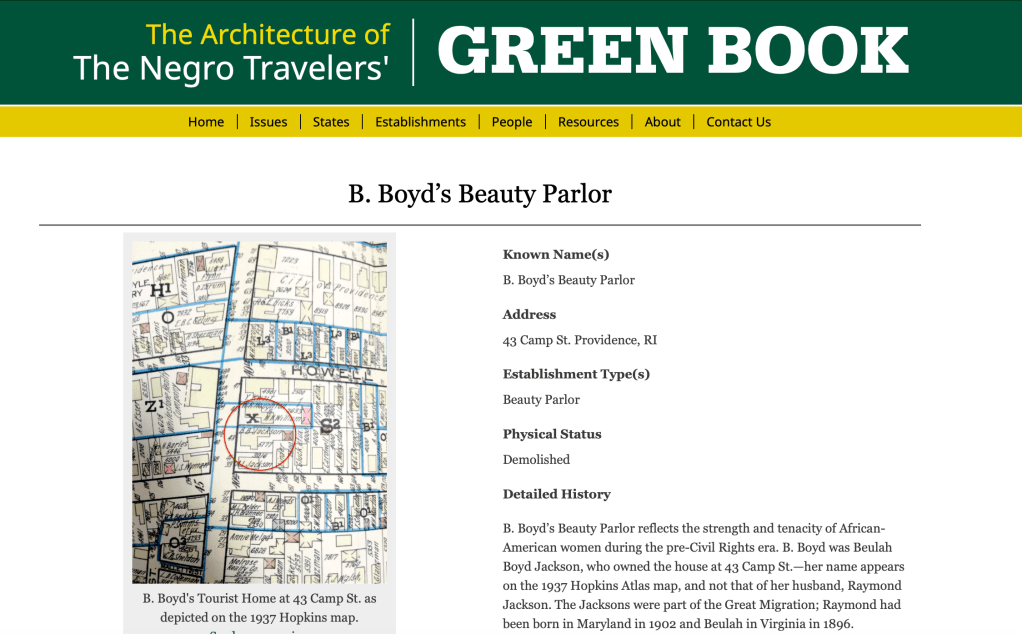Click the Z1 label on the map

pyautogui.click(x=154, y=406)
